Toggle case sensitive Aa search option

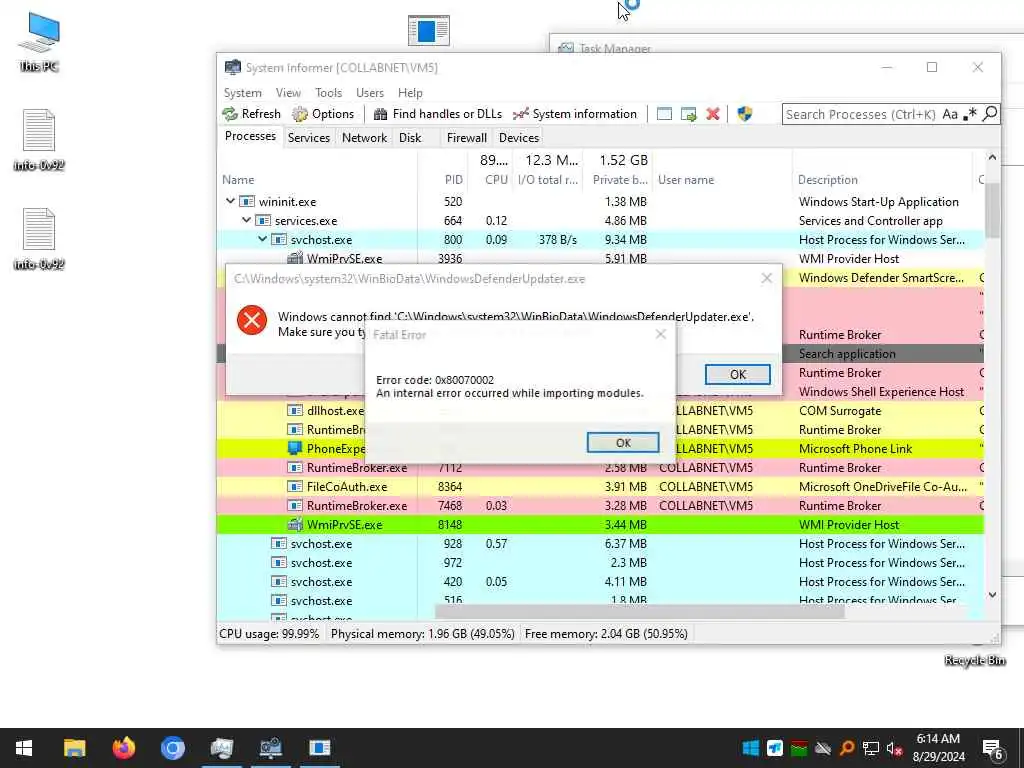click(950, 114)
